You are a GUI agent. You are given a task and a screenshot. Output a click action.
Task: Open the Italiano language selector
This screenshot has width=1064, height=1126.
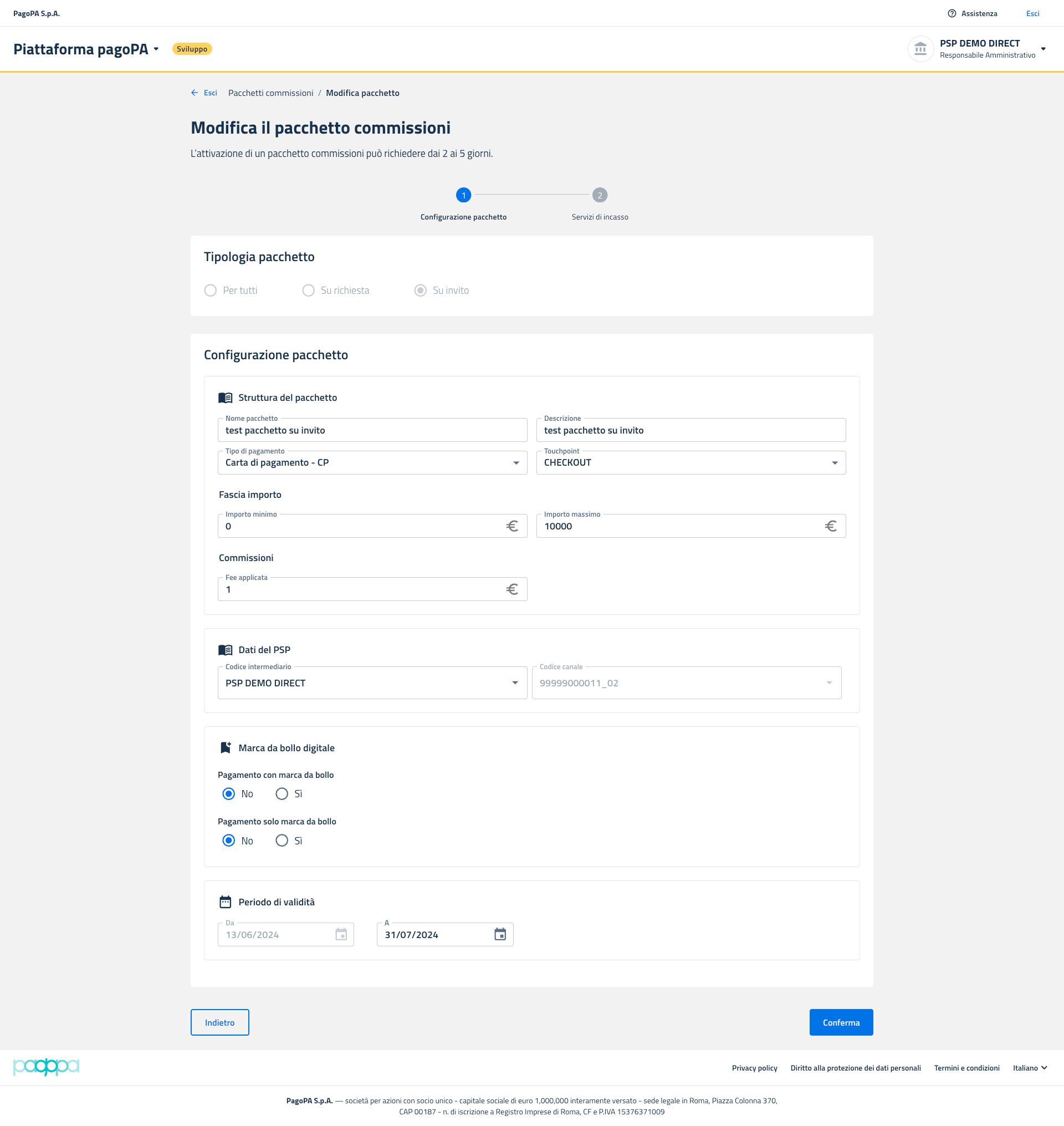pyautogui.click(x=1030, y=1068)
